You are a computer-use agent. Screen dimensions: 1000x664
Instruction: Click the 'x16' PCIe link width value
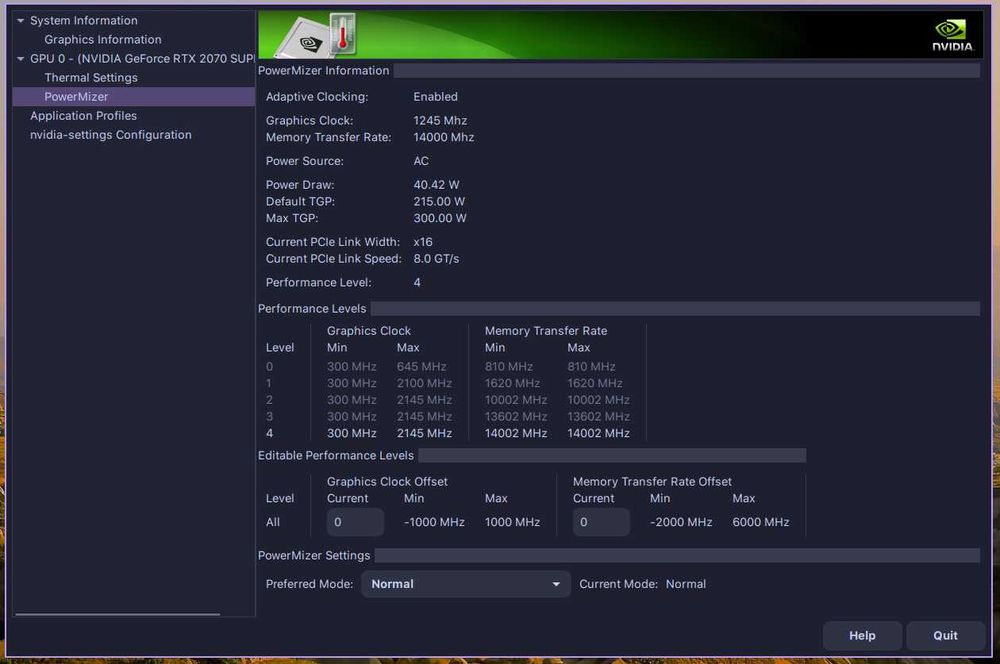pyautogui.click(x=423, y=242)
